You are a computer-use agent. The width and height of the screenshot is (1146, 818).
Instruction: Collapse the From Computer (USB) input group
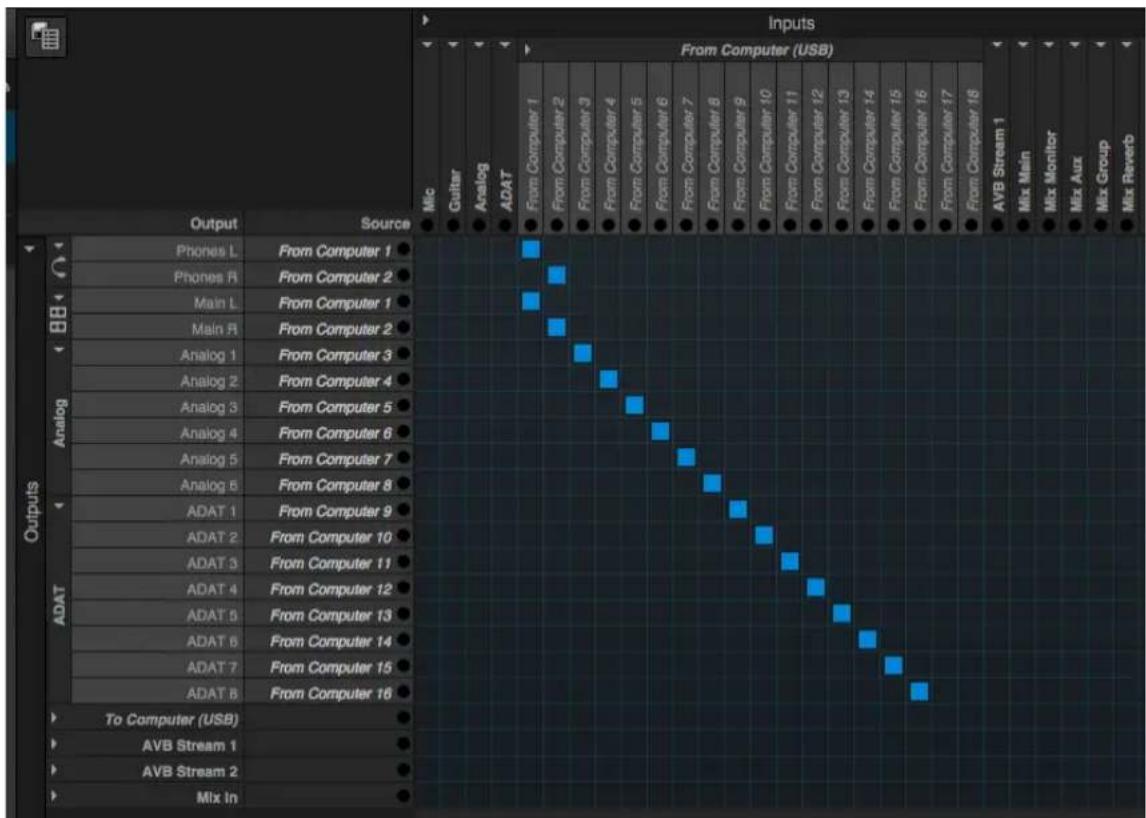(x=528, y=50)
